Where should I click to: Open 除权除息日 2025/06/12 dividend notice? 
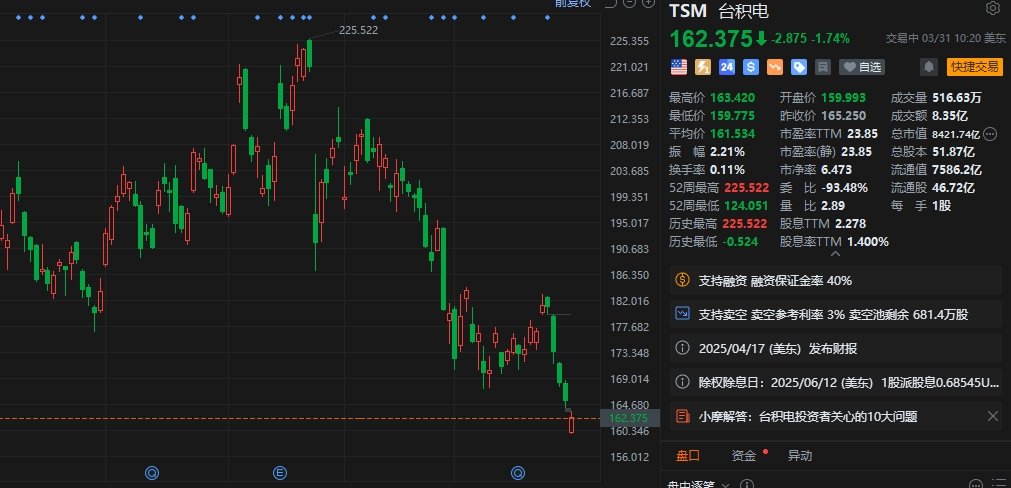(836, 383)
